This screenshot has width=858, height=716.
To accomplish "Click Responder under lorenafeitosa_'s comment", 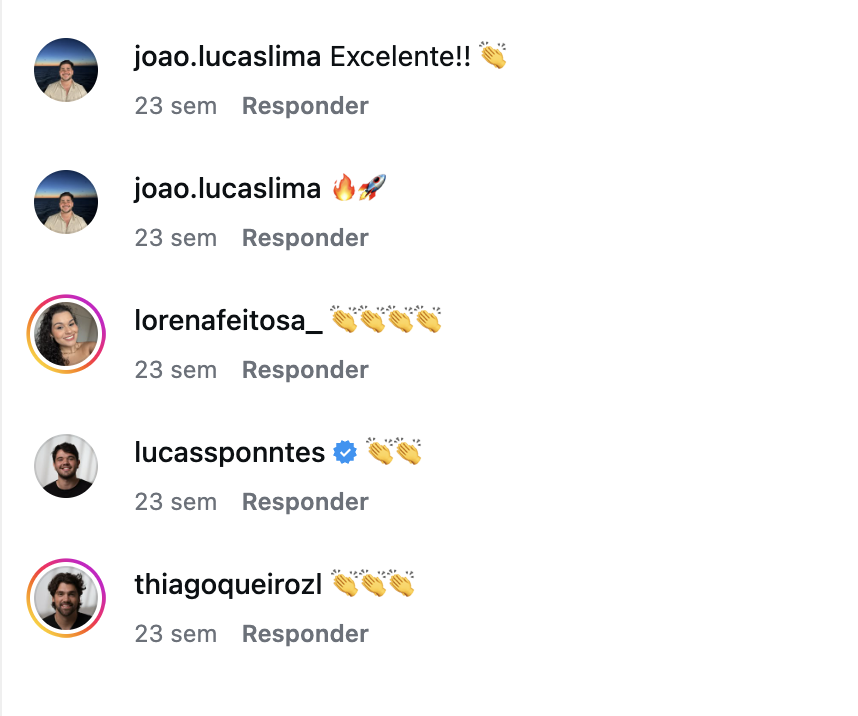I will tap(304, 369).
